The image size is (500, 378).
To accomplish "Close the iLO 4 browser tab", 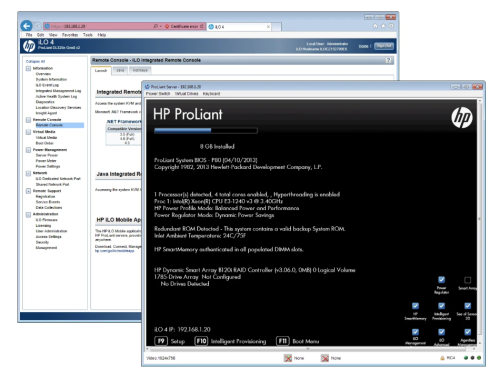I will point(268,27).
